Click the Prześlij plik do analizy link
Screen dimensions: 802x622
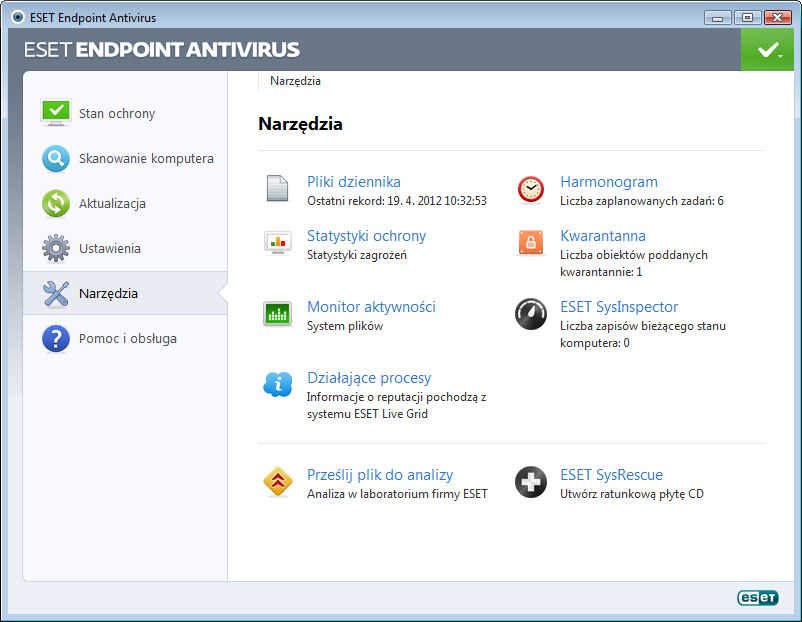click(380, 475)
